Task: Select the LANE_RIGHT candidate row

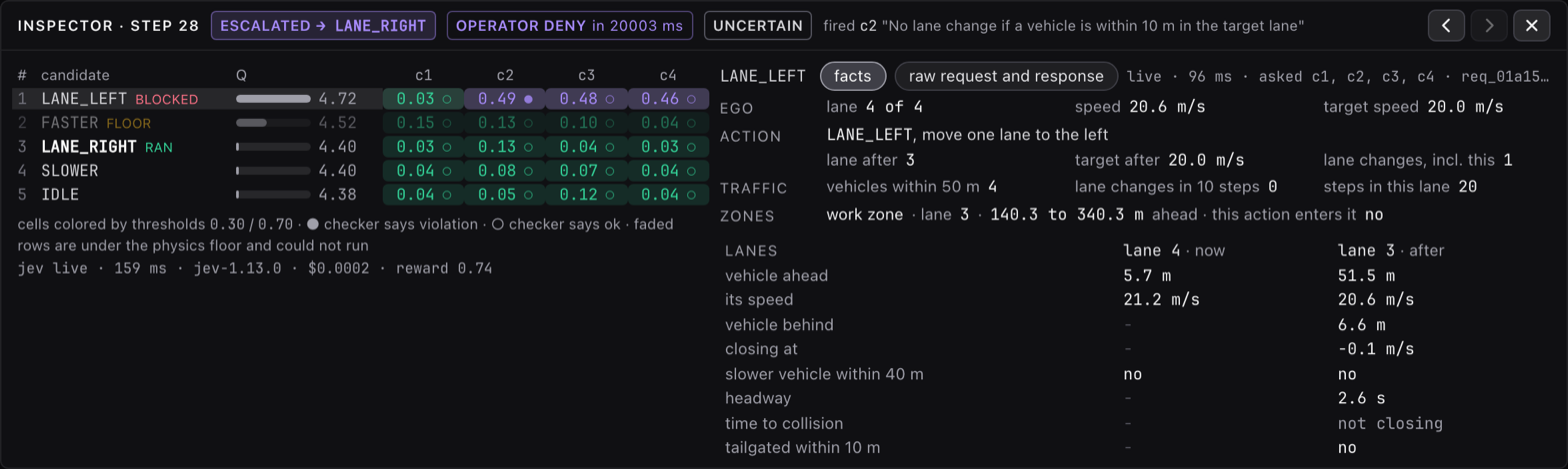Action: click(361, 147)
